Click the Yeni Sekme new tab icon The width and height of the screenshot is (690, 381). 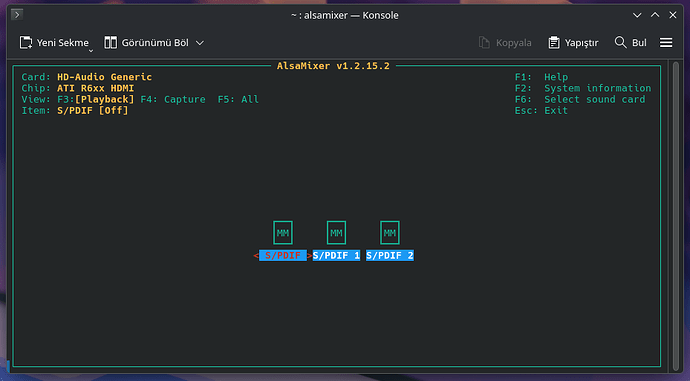[26, 43]
